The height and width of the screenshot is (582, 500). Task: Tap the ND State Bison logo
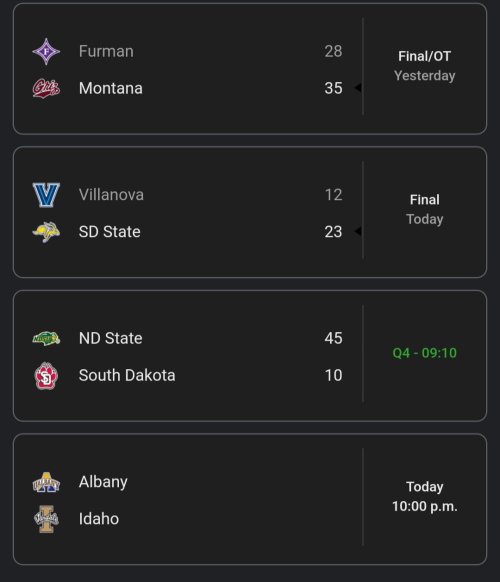pyautogui.click(x=46, y=339)
